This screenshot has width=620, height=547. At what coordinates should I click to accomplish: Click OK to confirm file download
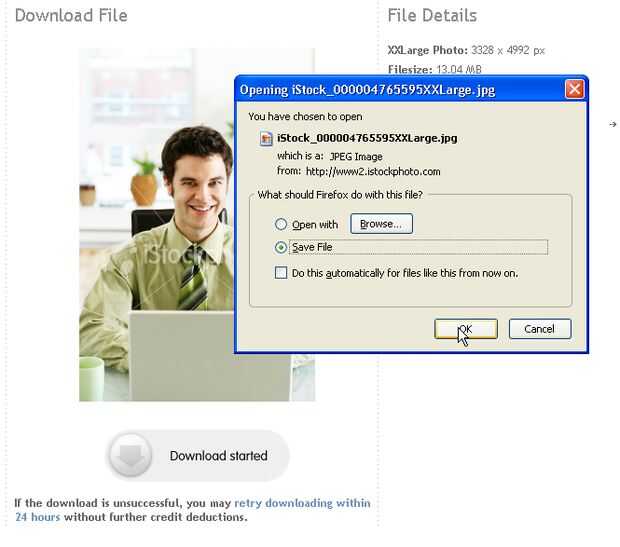click(x=466, y=329)
